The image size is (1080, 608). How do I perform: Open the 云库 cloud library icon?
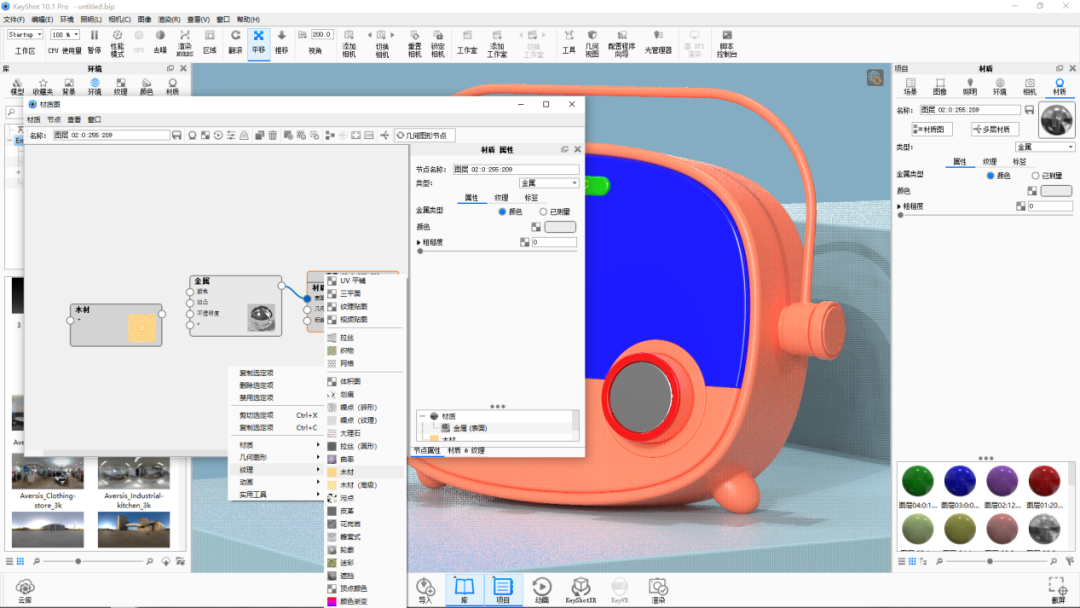(25, 590)
